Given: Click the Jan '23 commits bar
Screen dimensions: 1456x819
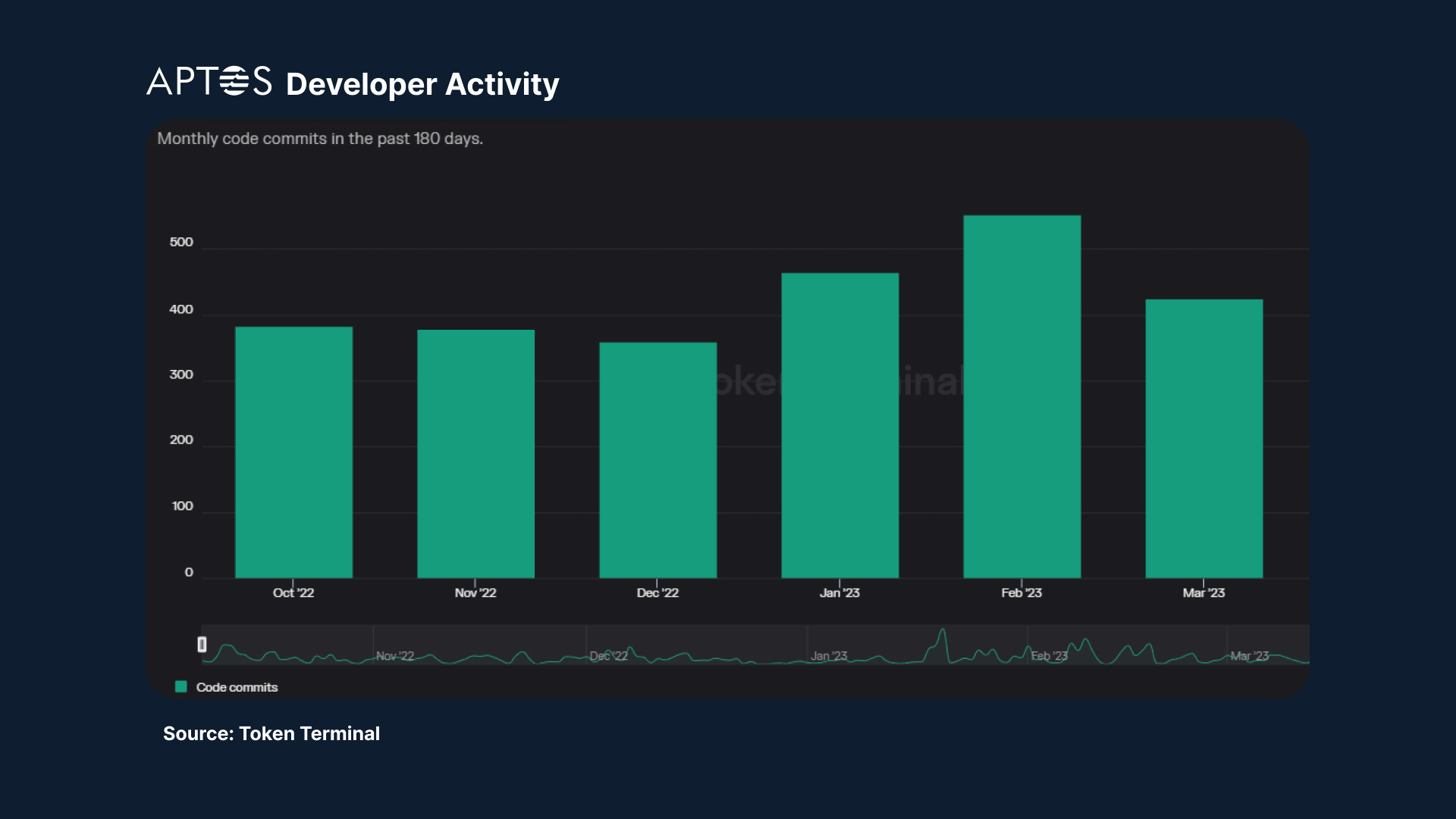Looking at the screenshot, I should 839,425.
